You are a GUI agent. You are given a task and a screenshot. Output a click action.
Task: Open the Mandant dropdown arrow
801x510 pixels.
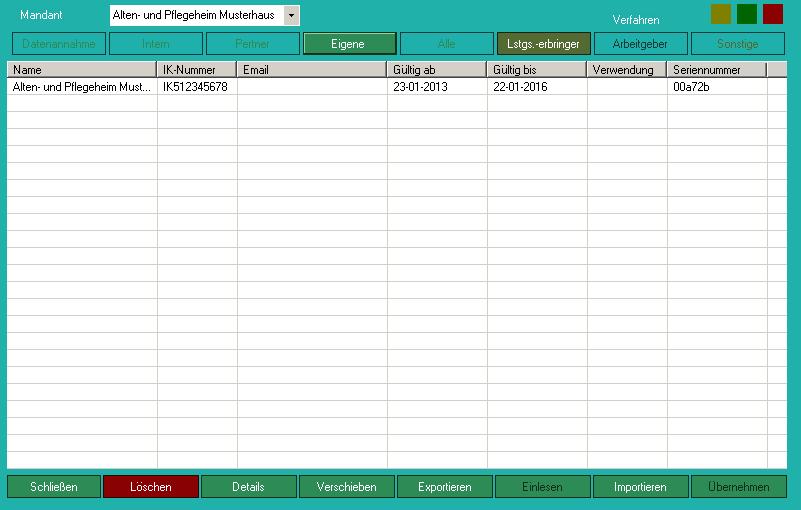tap(292, 15)
